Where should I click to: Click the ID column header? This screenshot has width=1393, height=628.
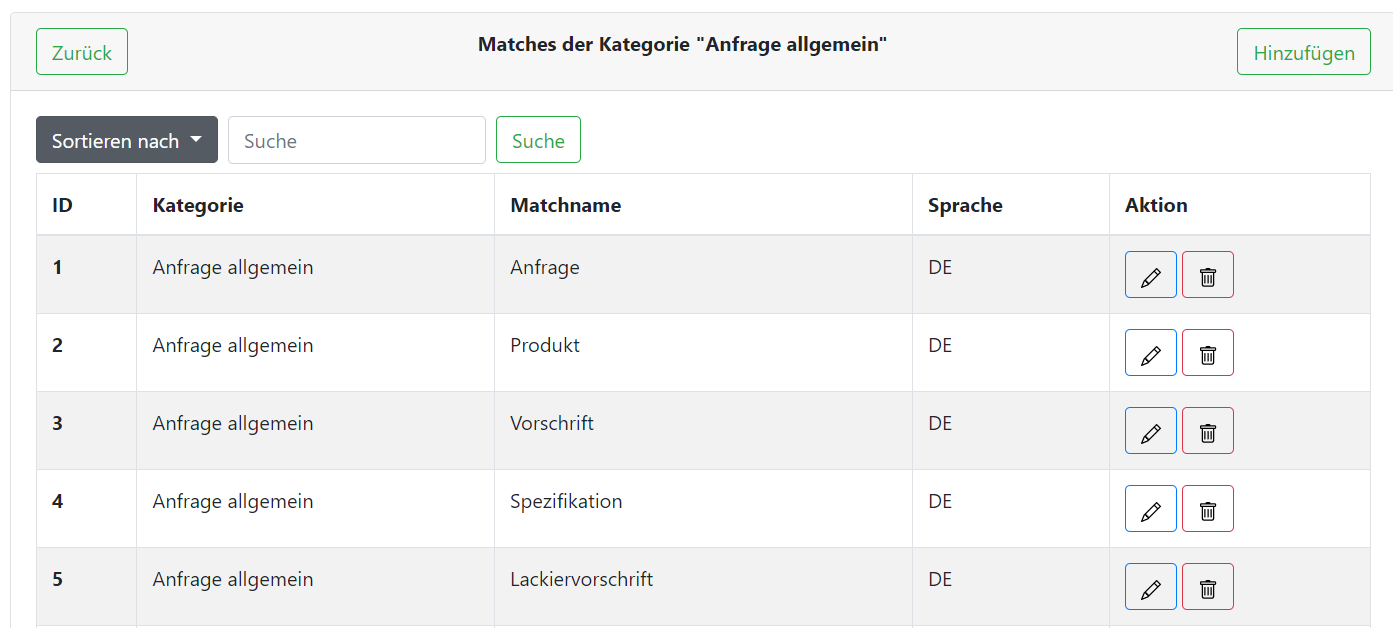(x=62, y=205)
